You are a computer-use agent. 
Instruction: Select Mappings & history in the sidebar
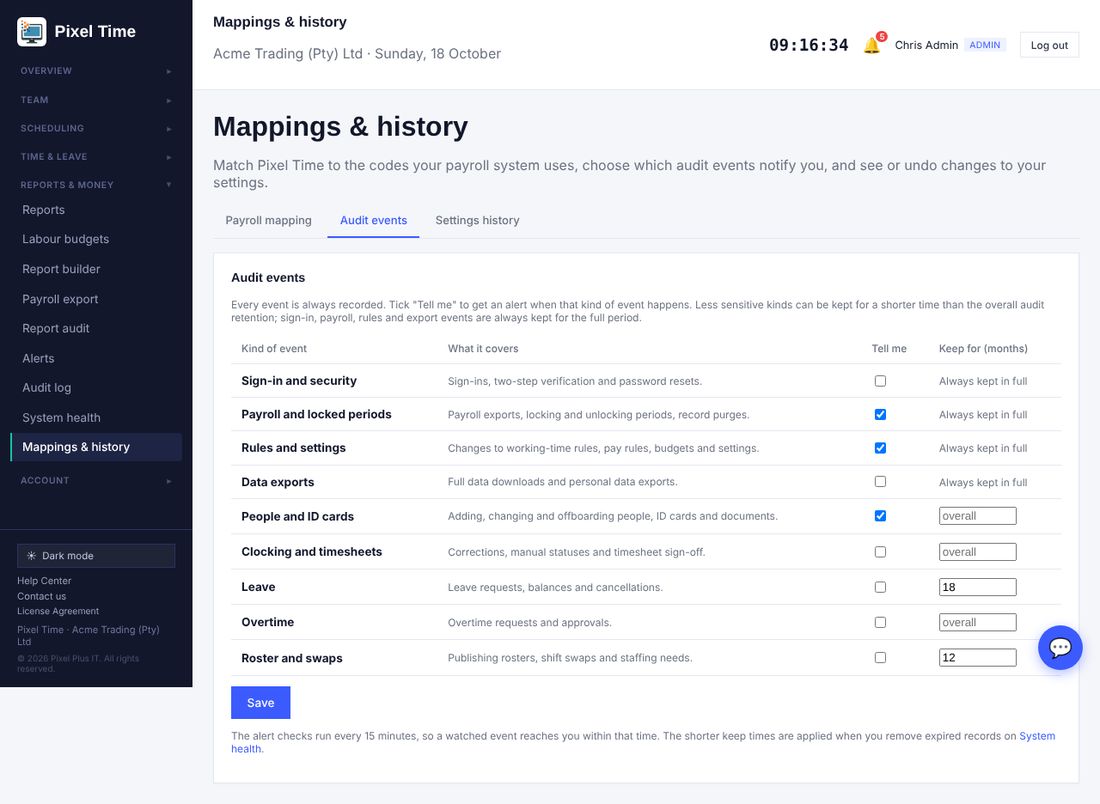pos(96,448)
